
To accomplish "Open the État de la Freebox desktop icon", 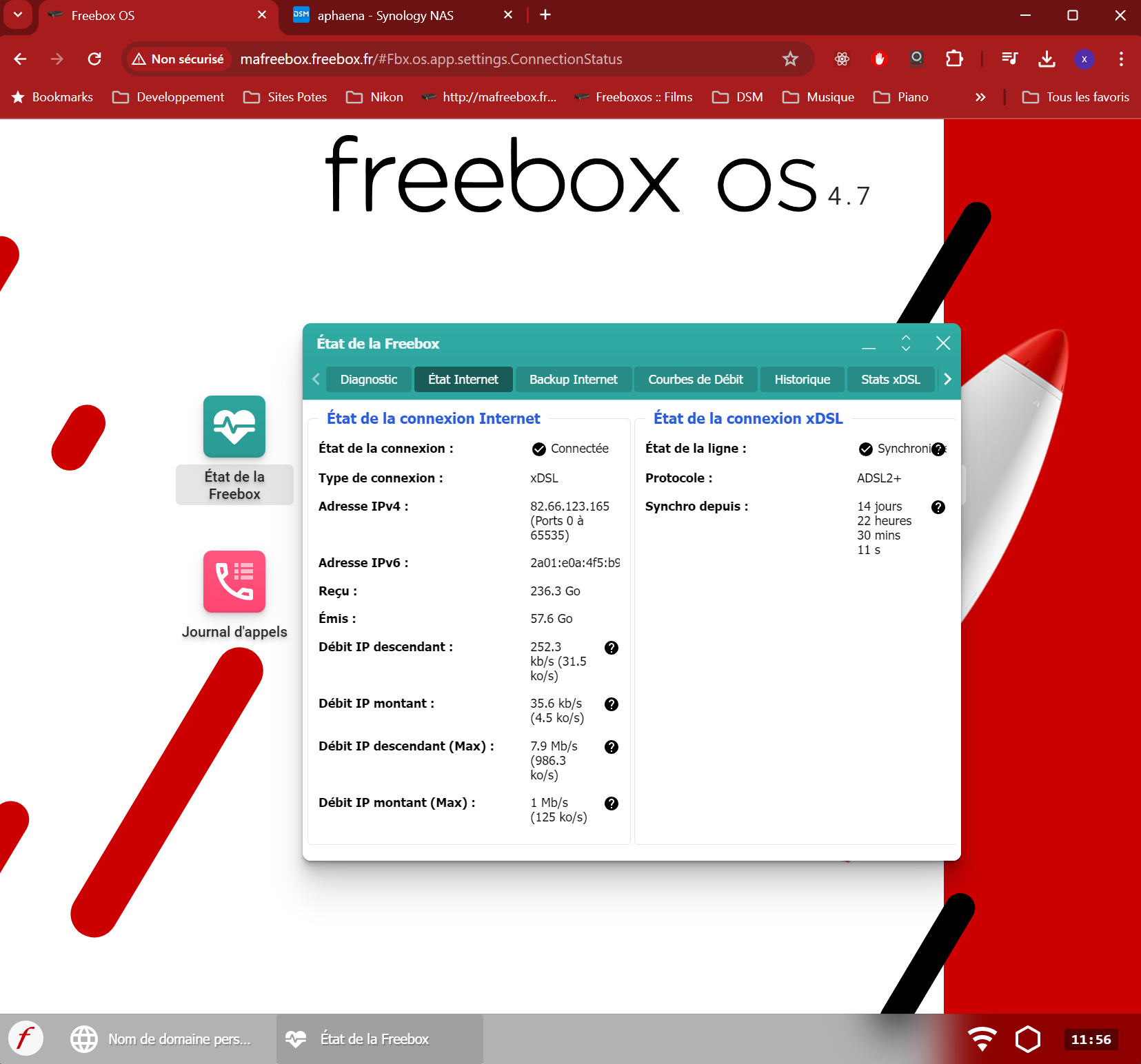I will pyautogui.click(x=234, y=427).
